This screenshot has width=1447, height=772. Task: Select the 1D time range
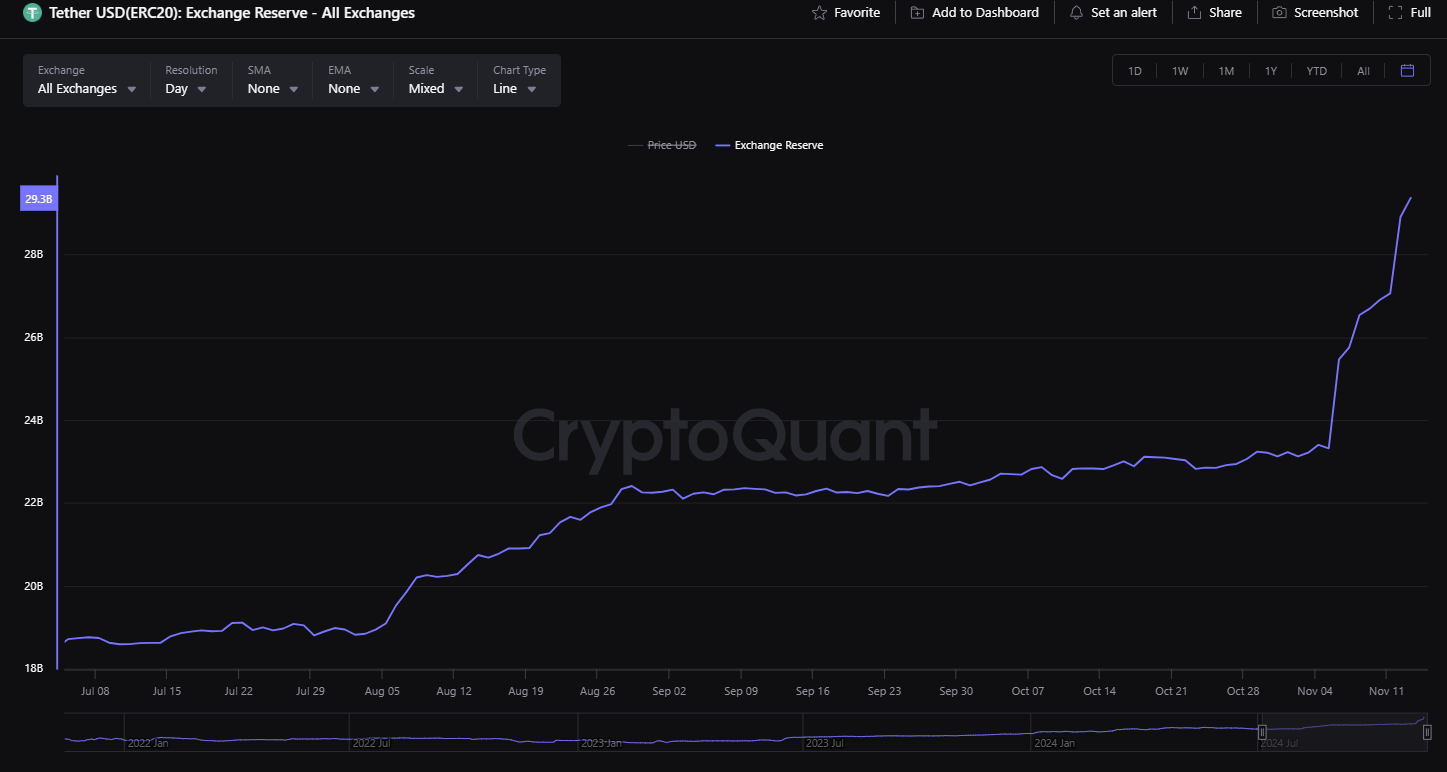[1135, 71]
